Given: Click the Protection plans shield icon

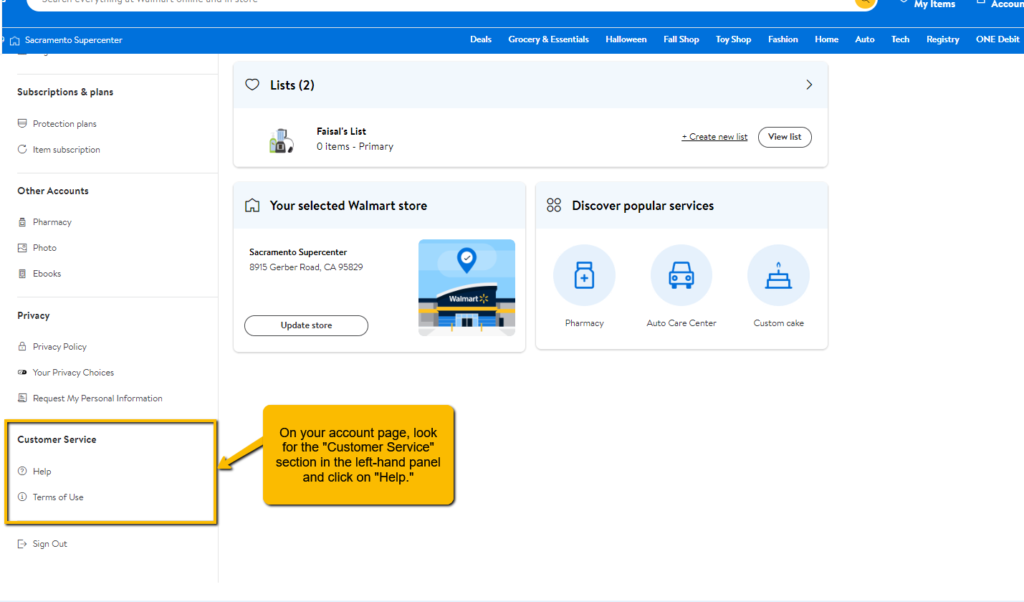Looking at the screenshot, I should [22, 123].
